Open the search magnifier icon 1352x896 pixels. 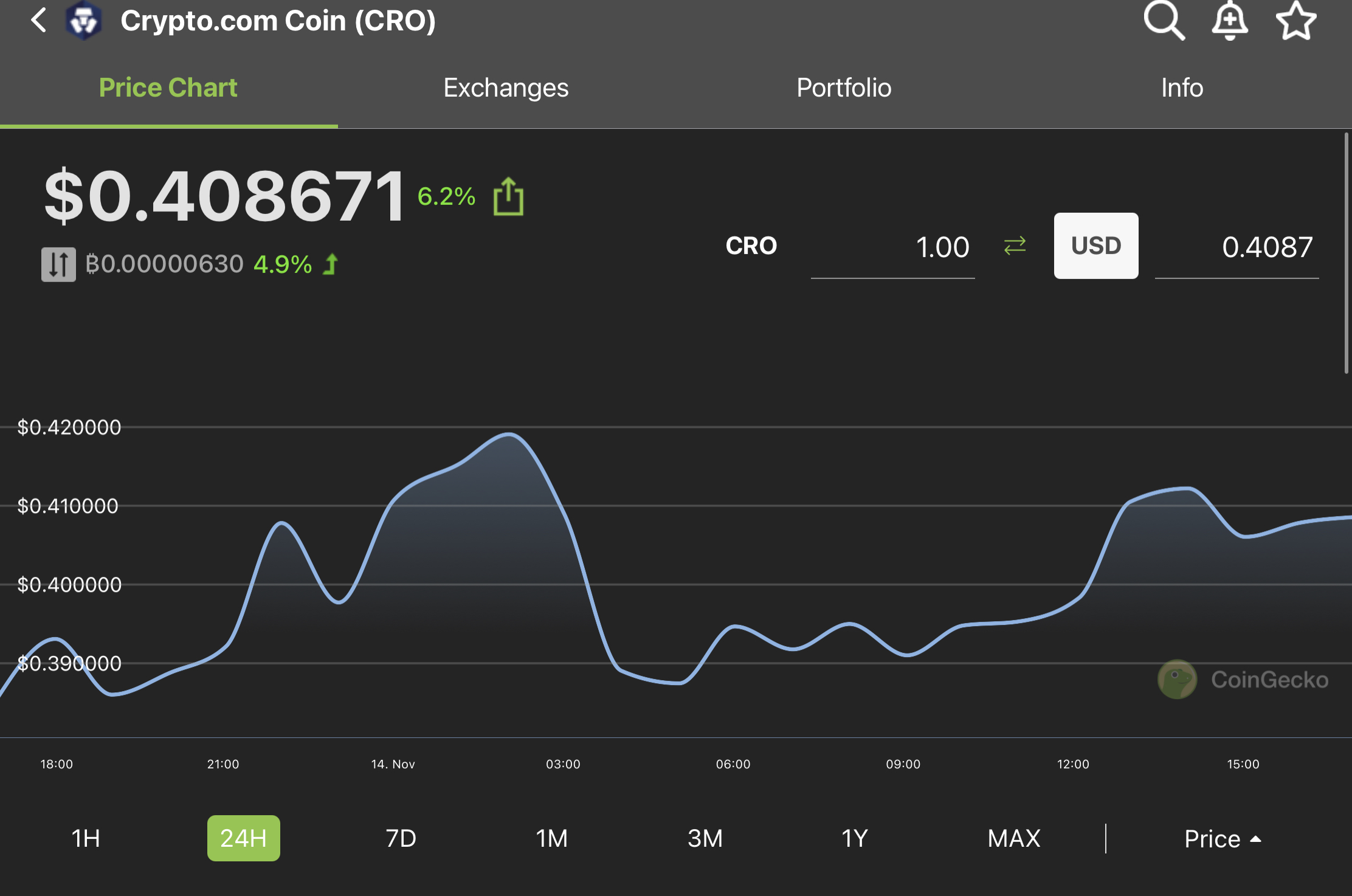[x=1164, y=21]
